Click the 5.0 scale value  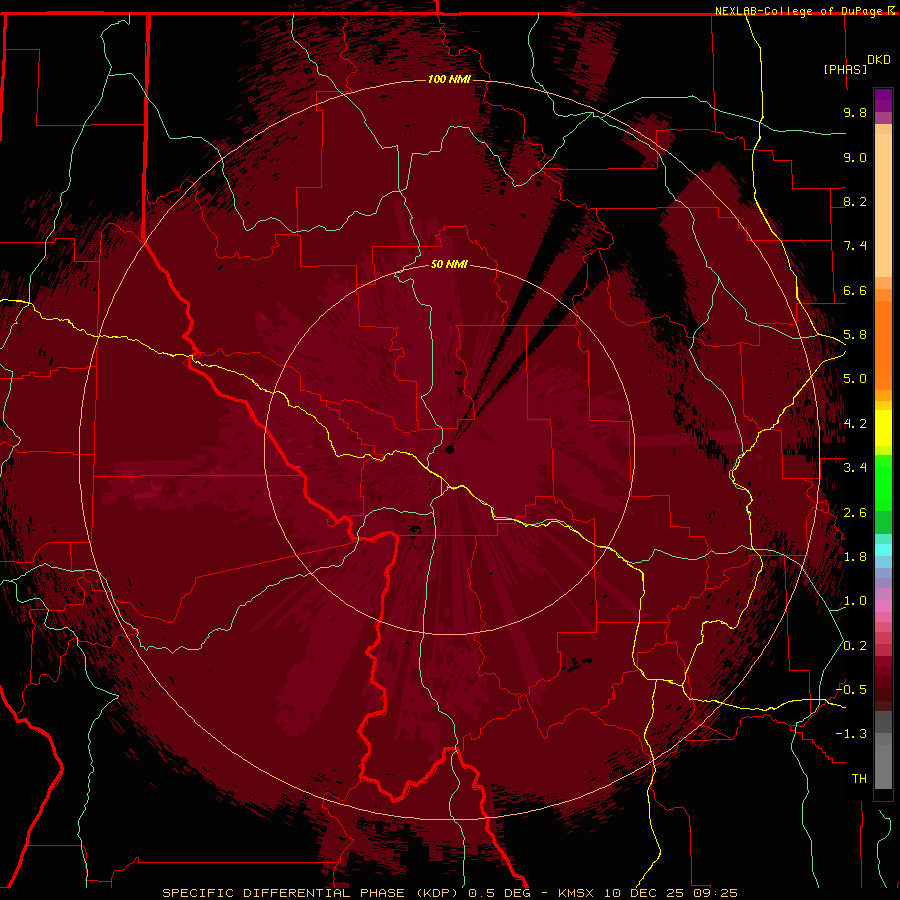(x=855, y=379)
